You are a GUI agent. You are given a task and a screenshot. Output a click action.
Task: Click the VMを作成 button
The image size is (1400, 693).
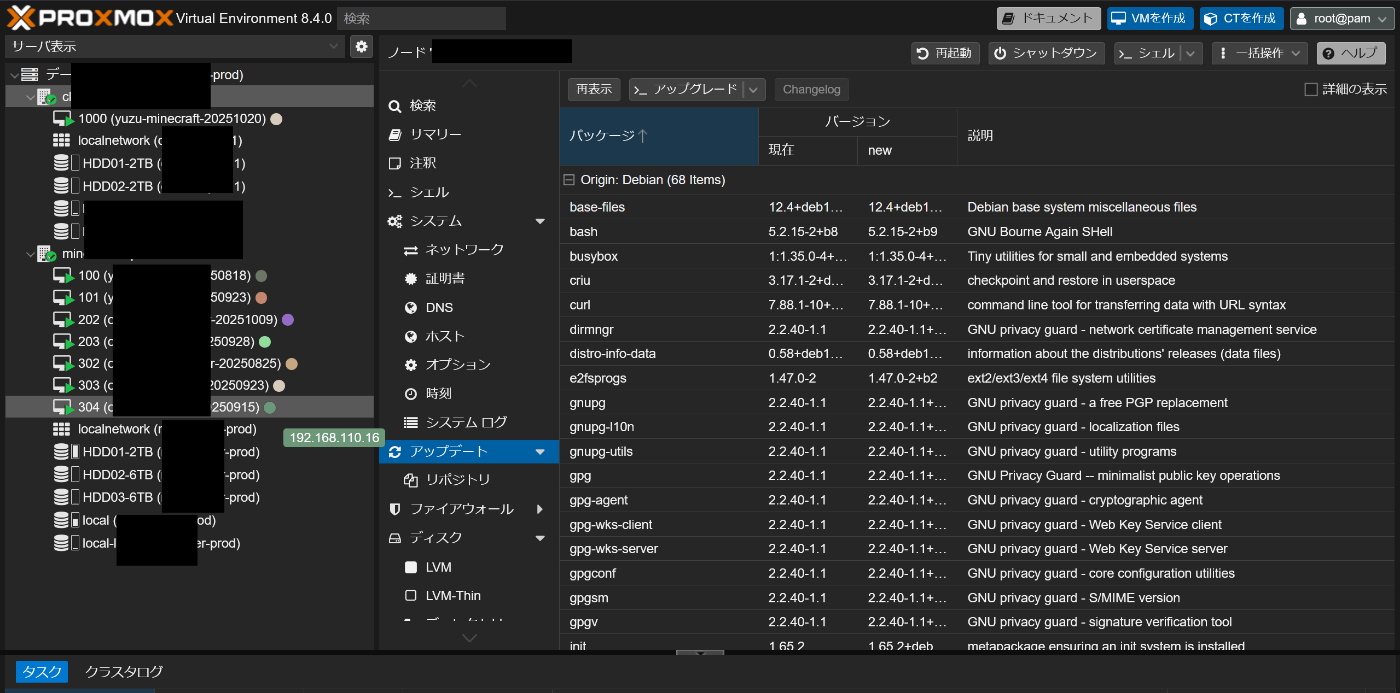(1150, 18)
